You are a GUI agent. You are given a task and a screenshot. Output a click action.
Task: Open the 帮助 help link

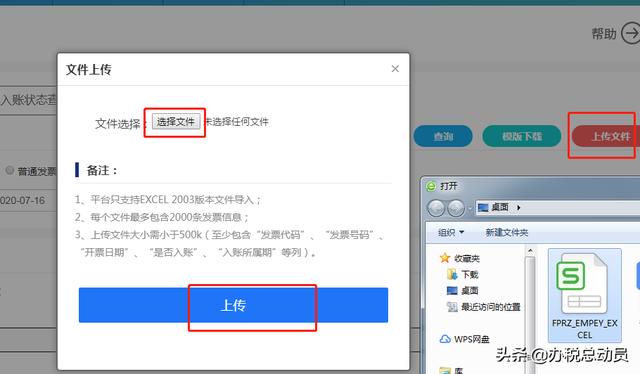(x=604, y=33)
